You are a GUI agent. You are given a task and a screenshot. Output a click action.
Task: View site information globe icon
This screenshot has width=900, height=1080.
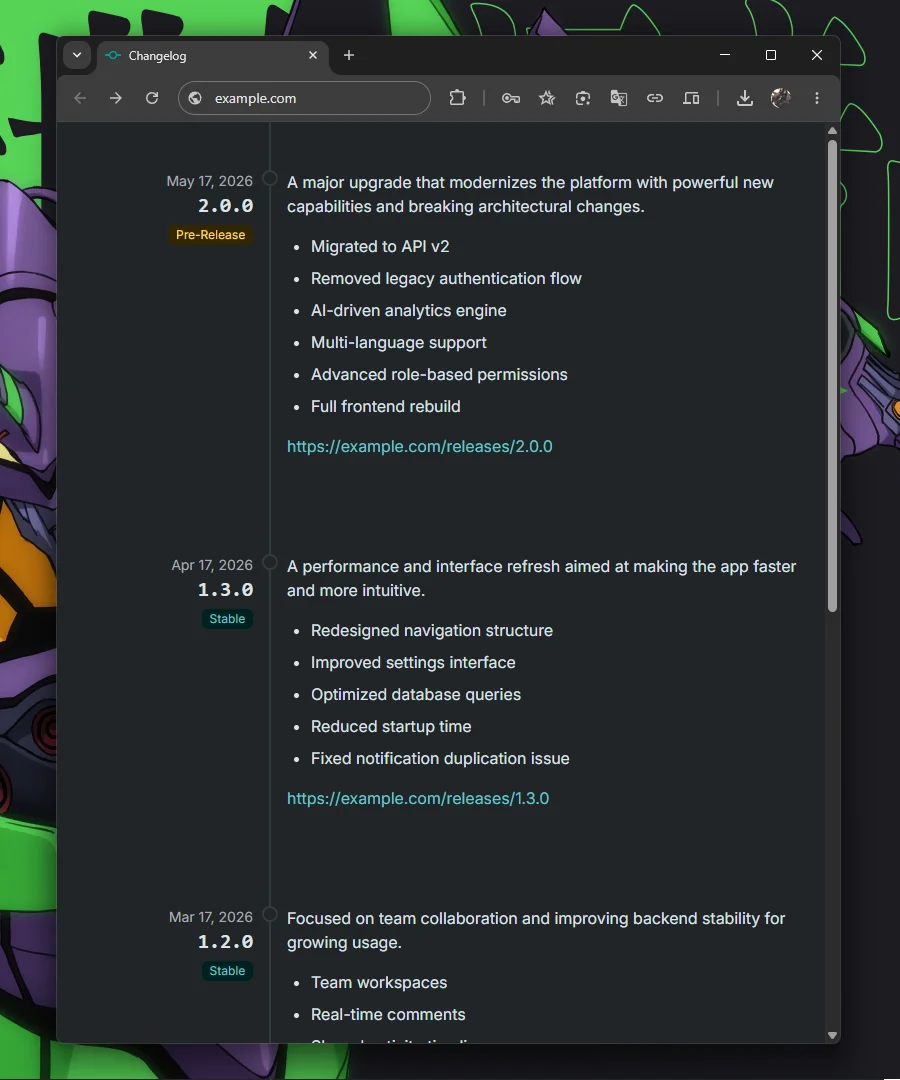click(x=196, y=98)
